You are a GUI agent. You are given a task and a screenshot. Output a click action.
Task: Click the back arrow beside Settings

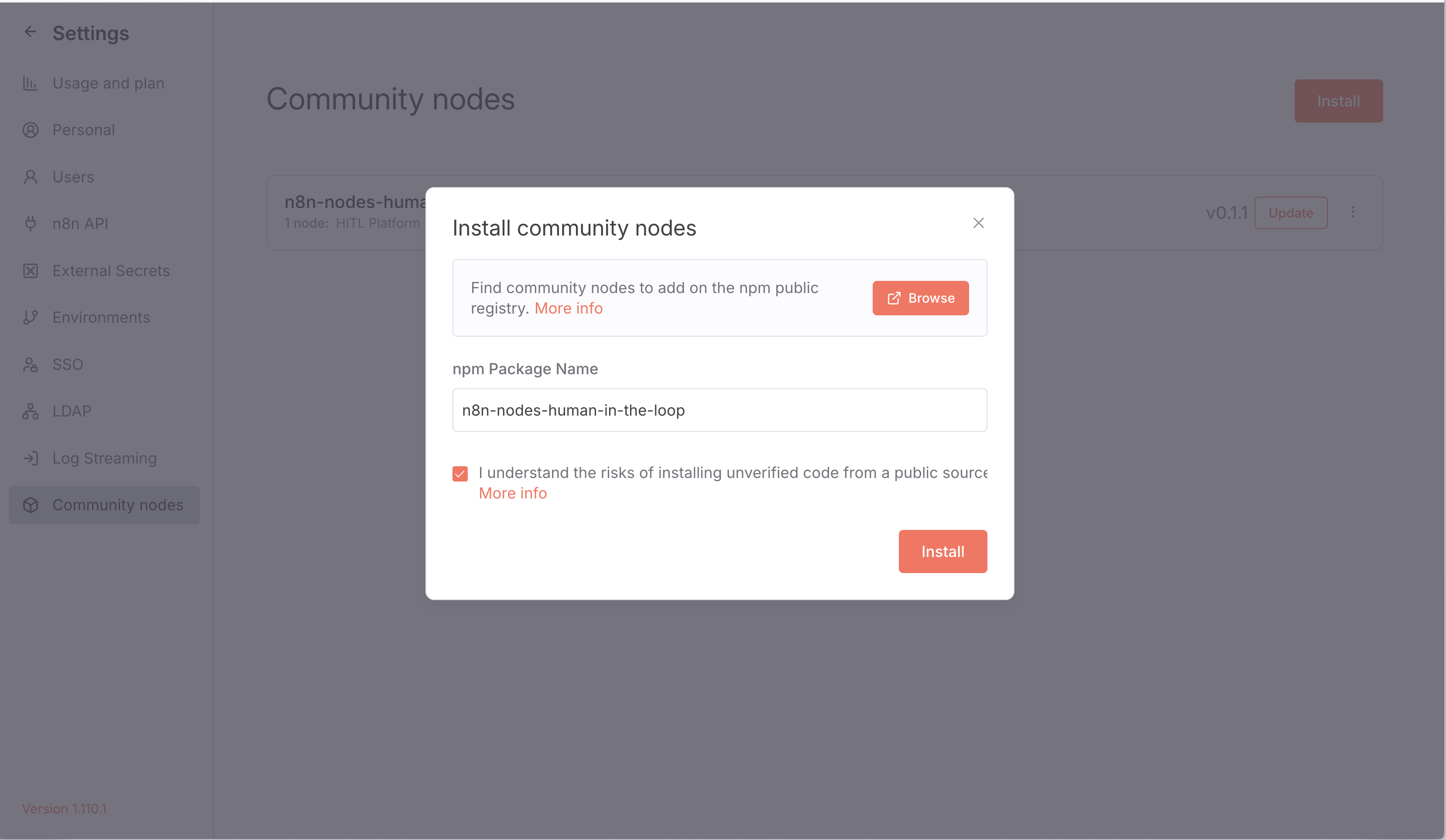(31, 31)
